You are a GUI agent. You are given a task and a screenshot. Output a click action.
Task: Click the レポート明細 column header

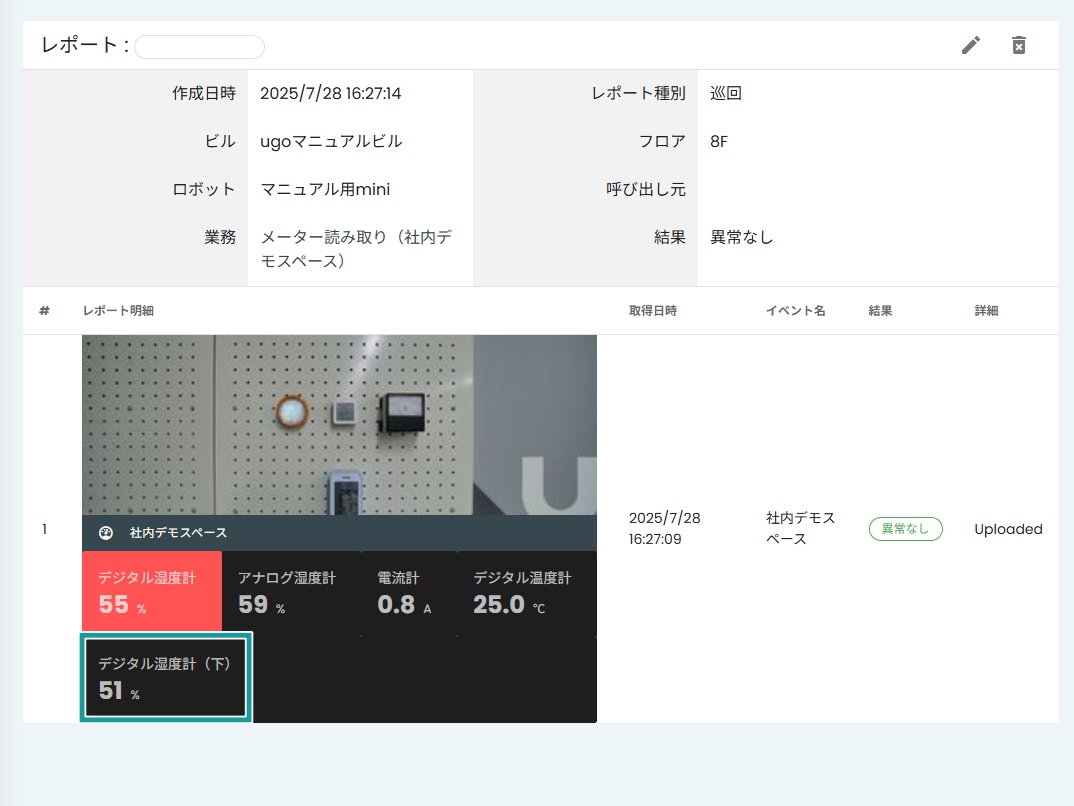(118, 310)
